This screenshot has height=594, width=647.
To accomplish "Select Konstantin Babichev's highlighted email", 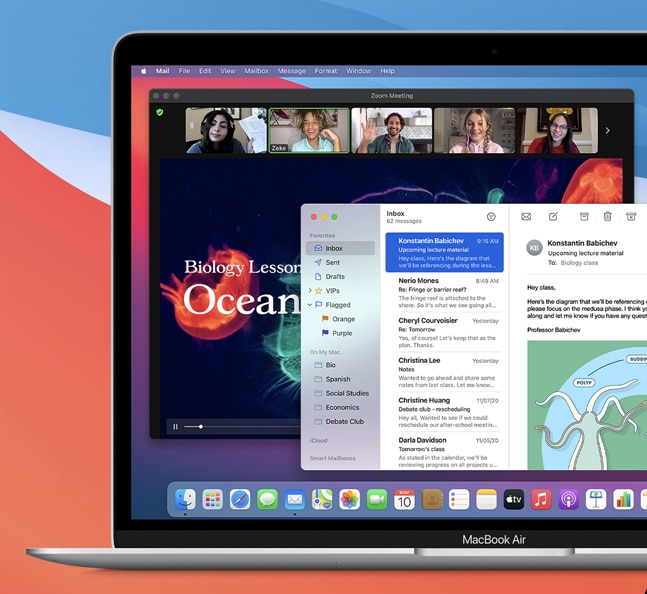I will 444,252.
